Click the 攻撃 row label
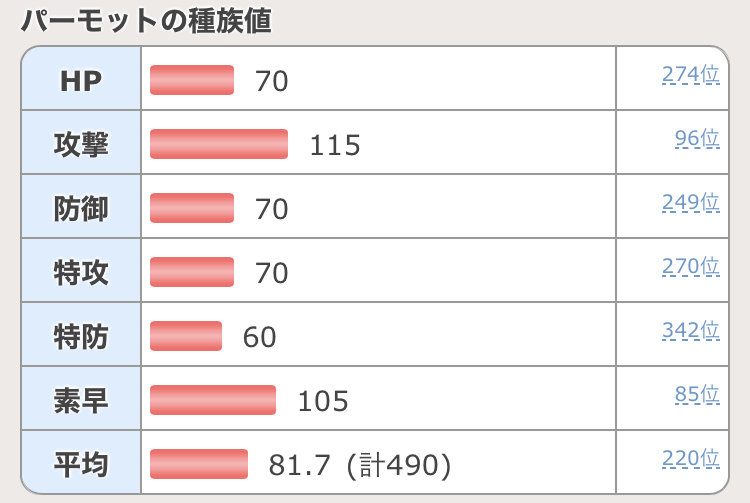750x503 pixels. [81, 144]
